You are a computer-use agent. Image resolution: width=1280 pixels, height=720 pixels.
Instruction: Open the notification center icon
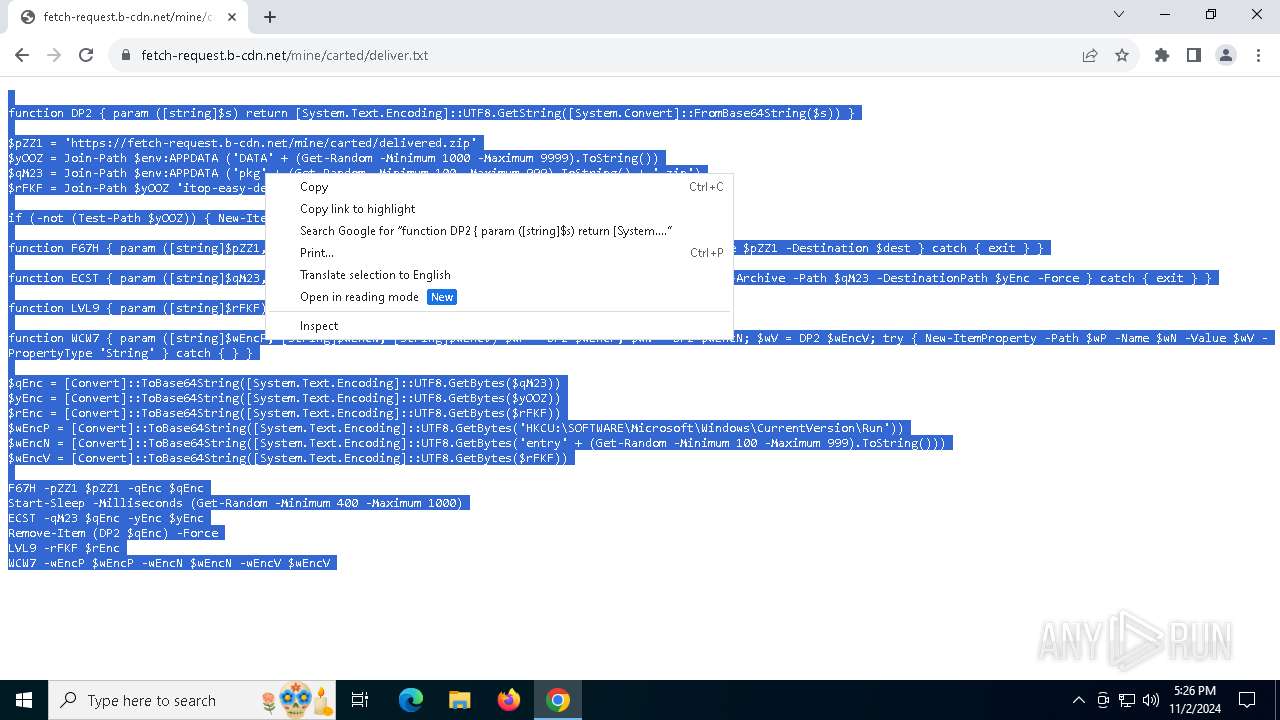click(1247, 700)
